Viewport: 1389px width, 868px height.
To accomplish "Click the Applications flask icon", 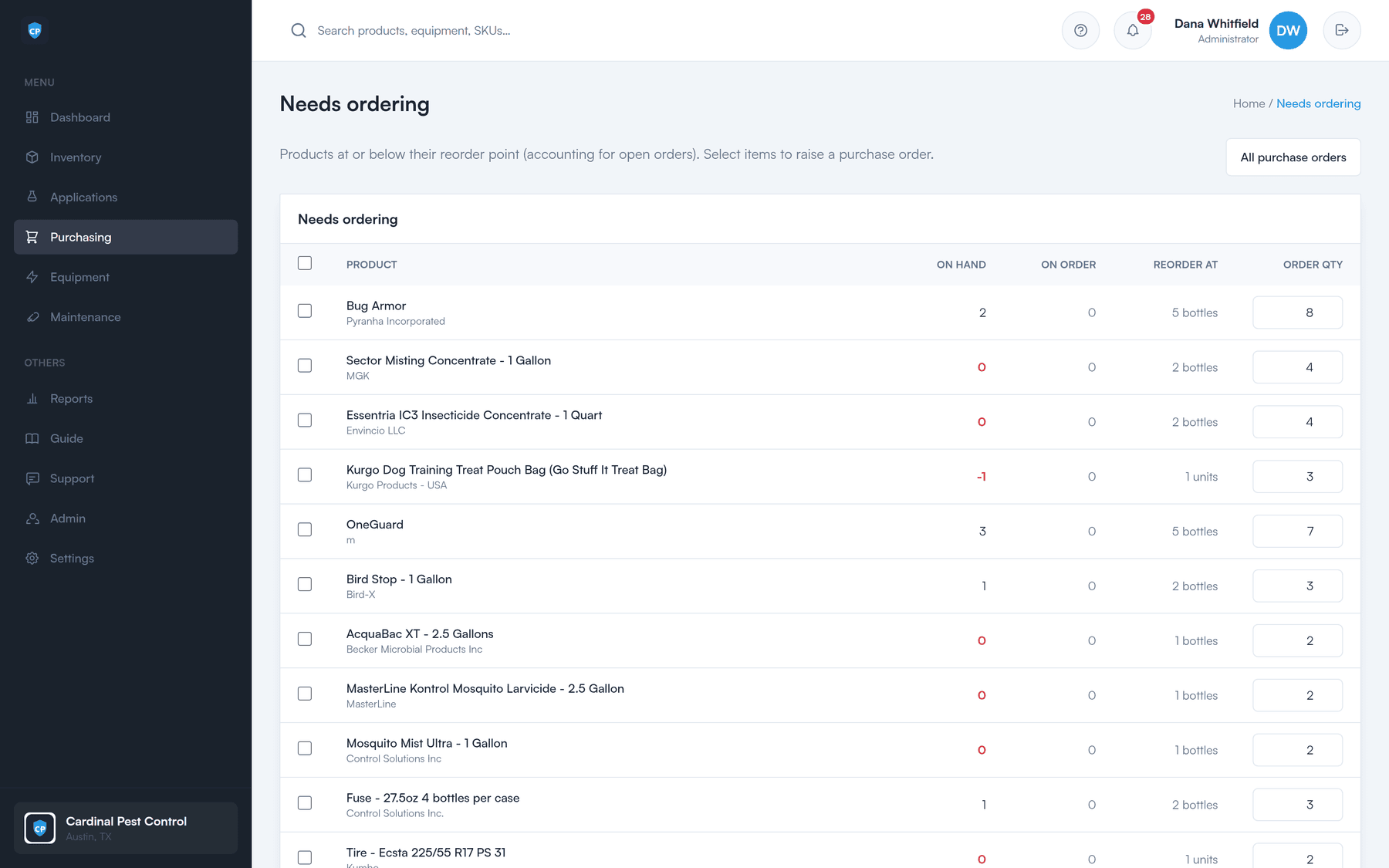I will (x=32, y=197).
